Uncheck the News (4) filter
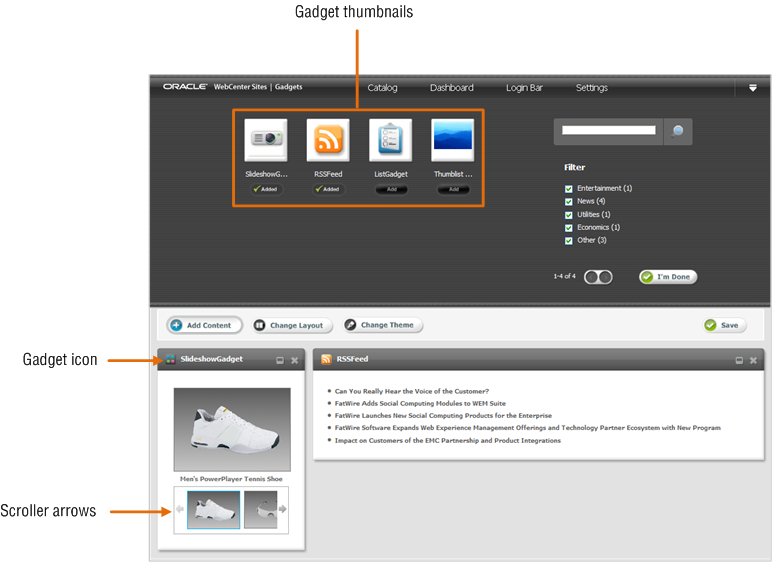This screenshot has width=772, height=562. tap(569, 201)
